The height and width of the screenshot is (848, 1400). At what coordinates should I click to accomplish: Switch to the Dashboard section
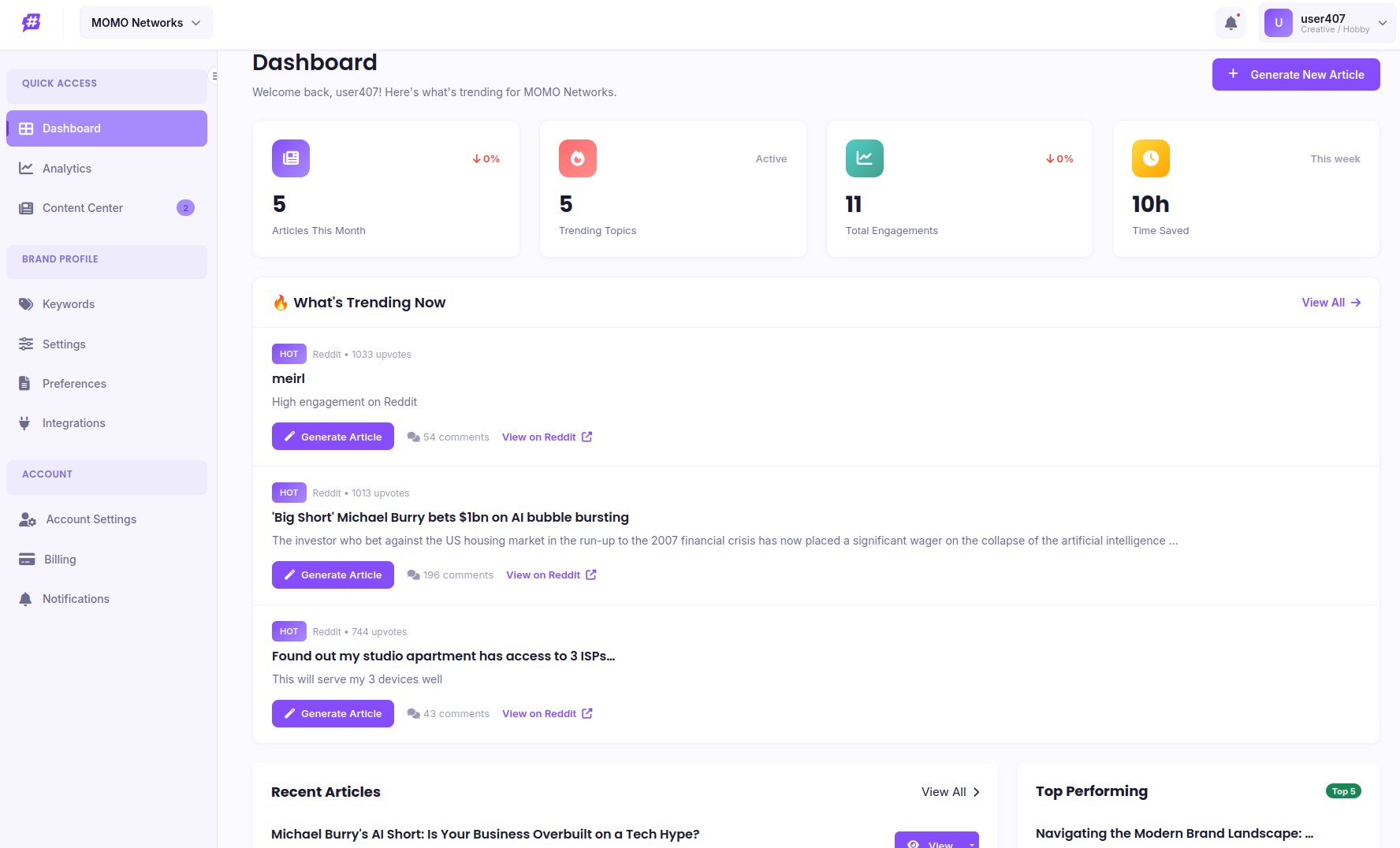click(71, 128)
